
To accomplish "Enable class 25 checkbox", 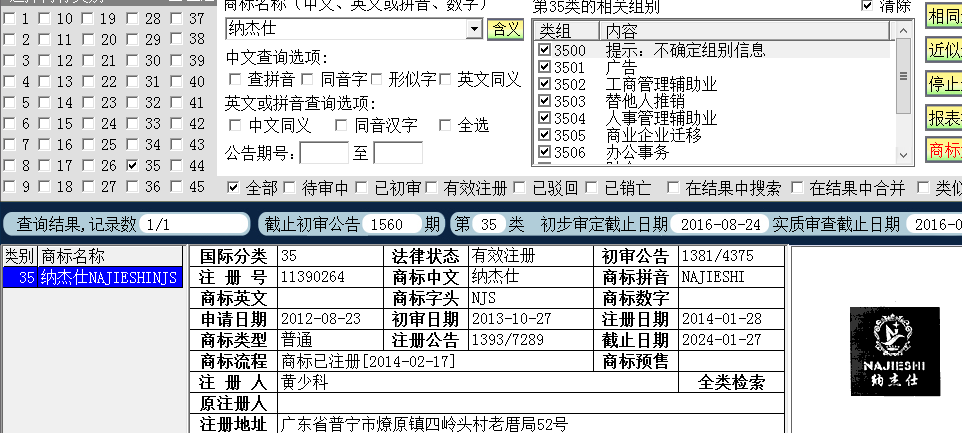I will [89, 145].
